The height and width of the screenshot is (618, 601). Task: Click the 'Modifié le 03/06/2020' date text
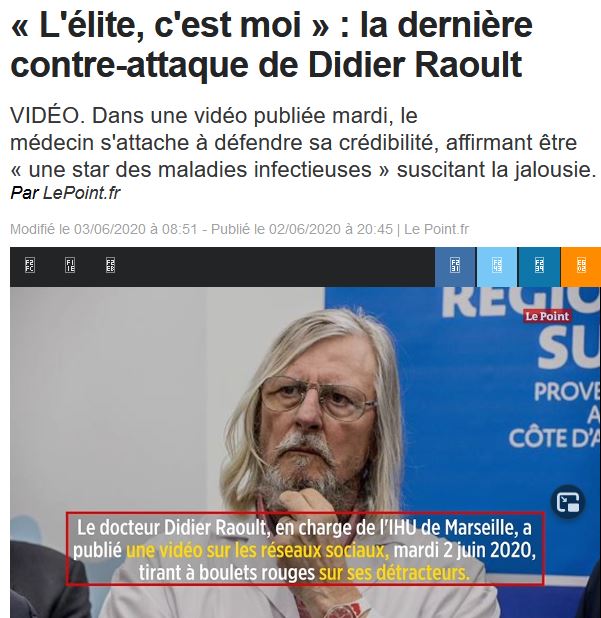[103, 229]
